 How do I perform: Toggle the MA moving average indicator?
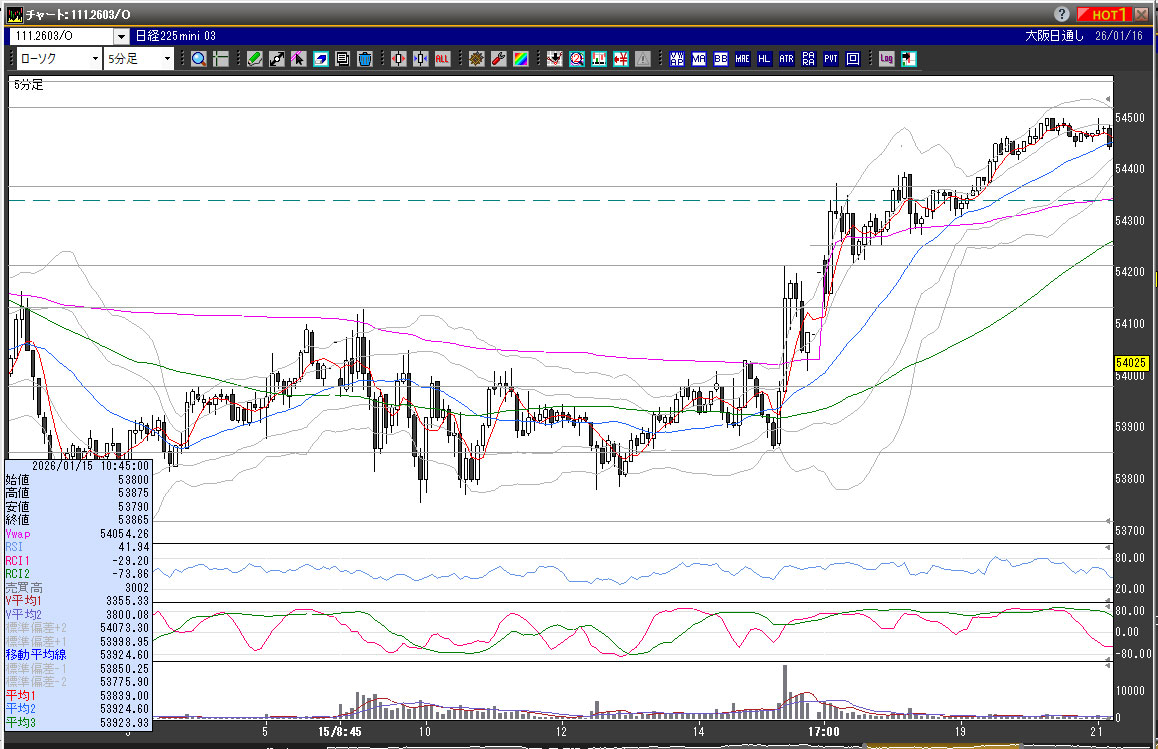coord(699,59)
